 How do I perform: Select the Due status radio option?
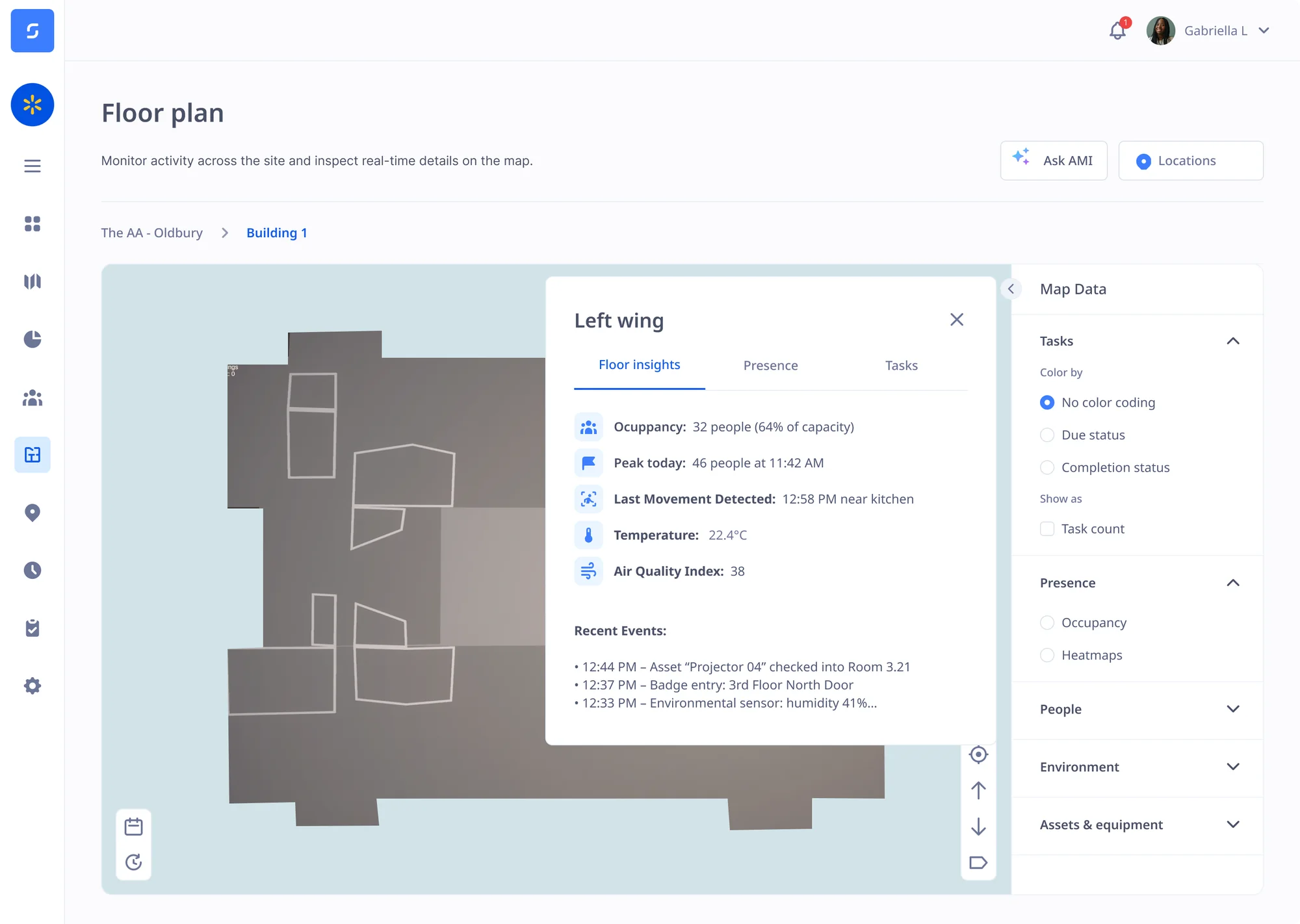(1047, 435)
